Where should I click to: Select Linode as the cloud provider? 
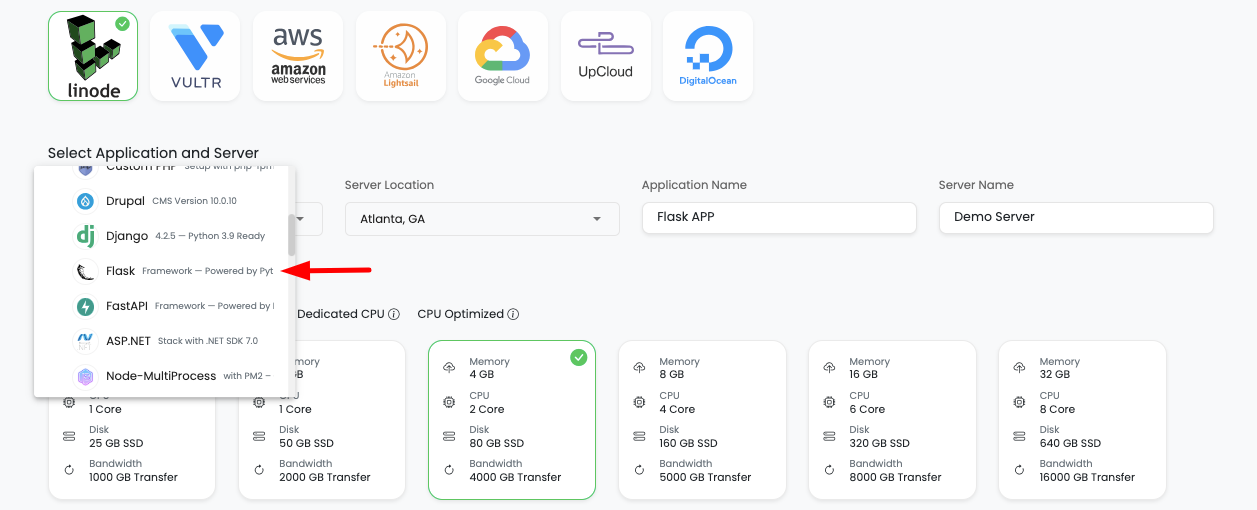coord(93,57)
